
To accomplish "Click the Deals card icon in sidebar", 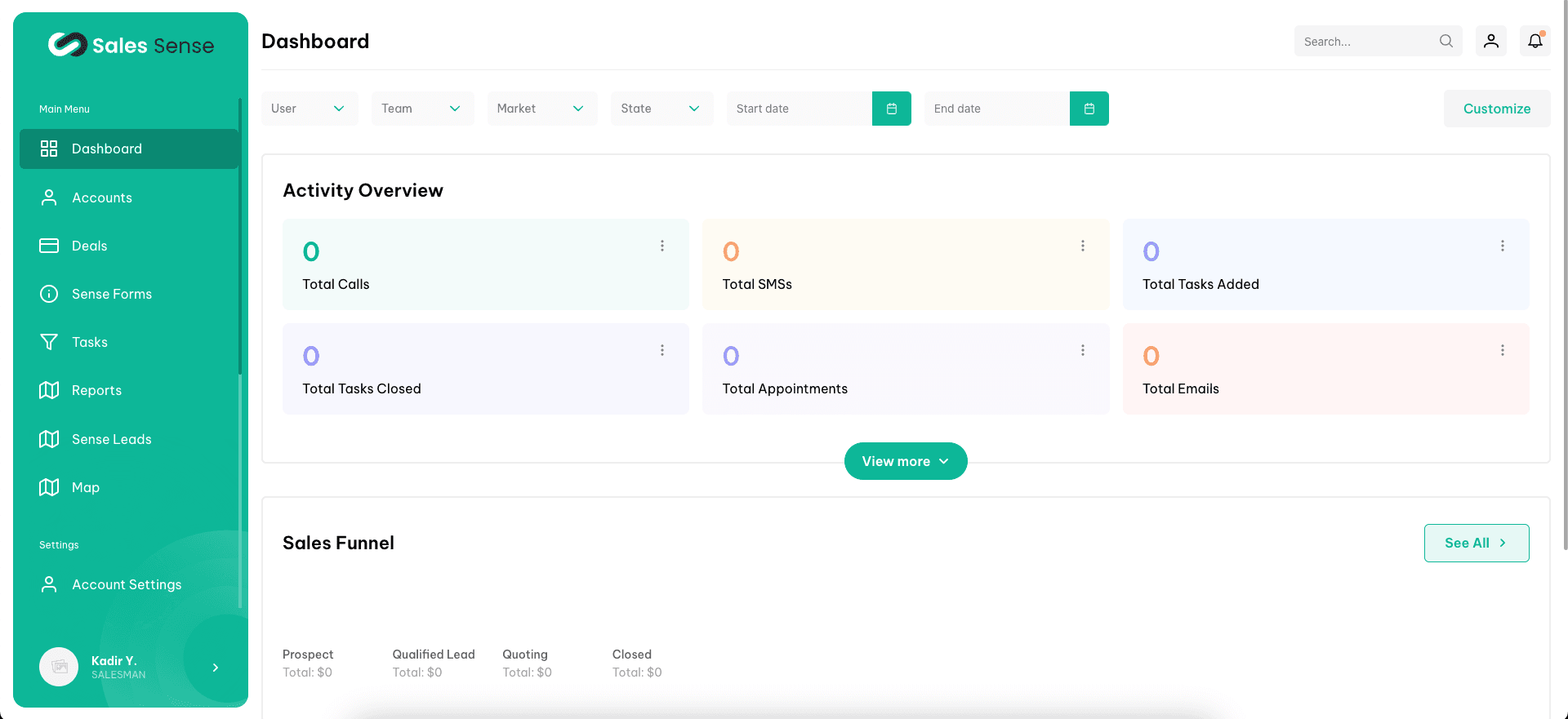I will coord(49,246).
